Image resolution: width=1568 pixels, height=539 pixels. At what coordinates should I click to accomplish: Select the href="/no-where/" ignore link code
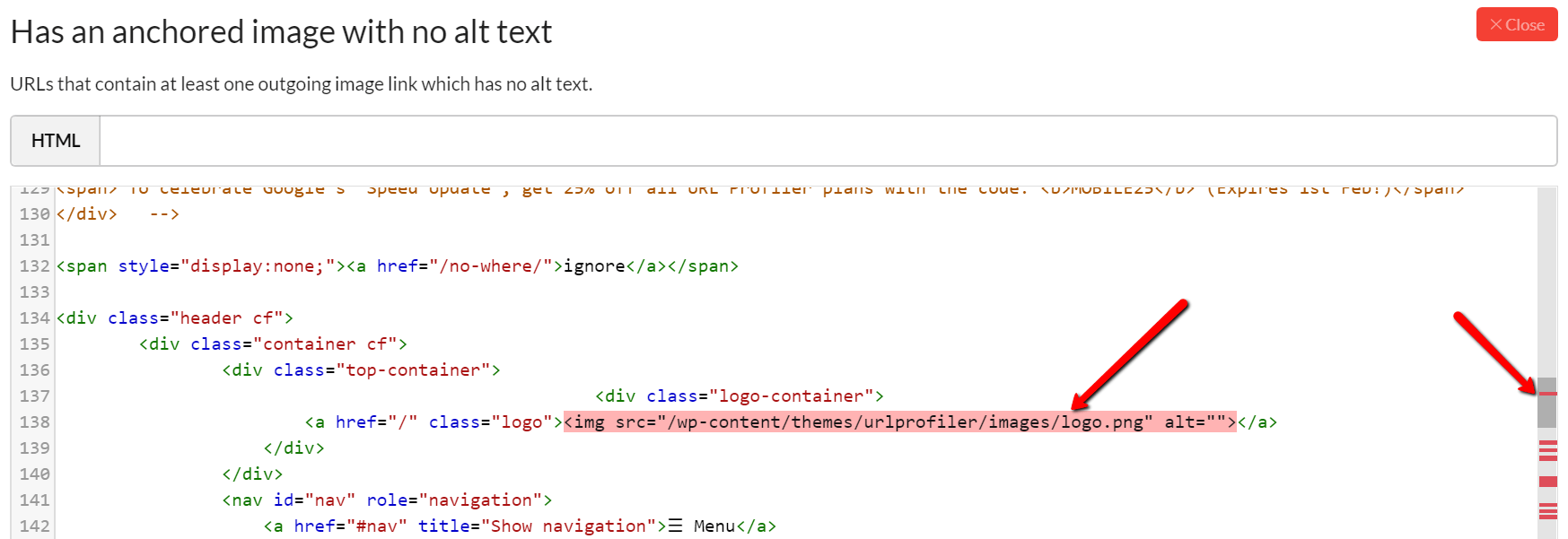point(503,266)
